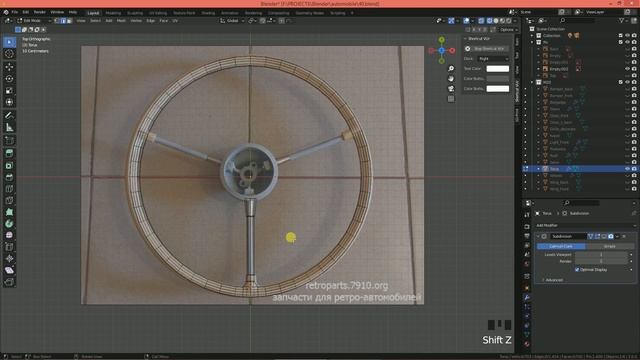Select the Smooth tool
The height and width of the screenshot is (360, 640).
point(9,236)
